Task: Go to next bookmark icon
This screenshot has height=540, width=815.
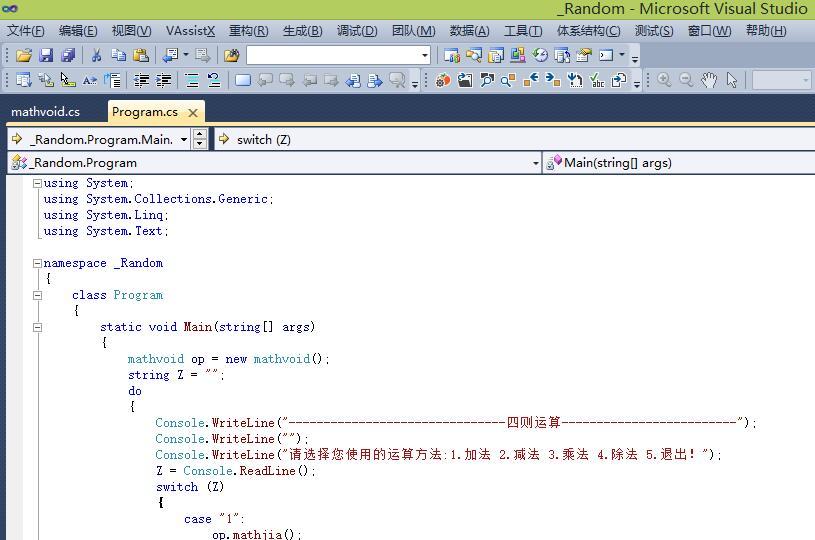Action: [x=287, y=81]
